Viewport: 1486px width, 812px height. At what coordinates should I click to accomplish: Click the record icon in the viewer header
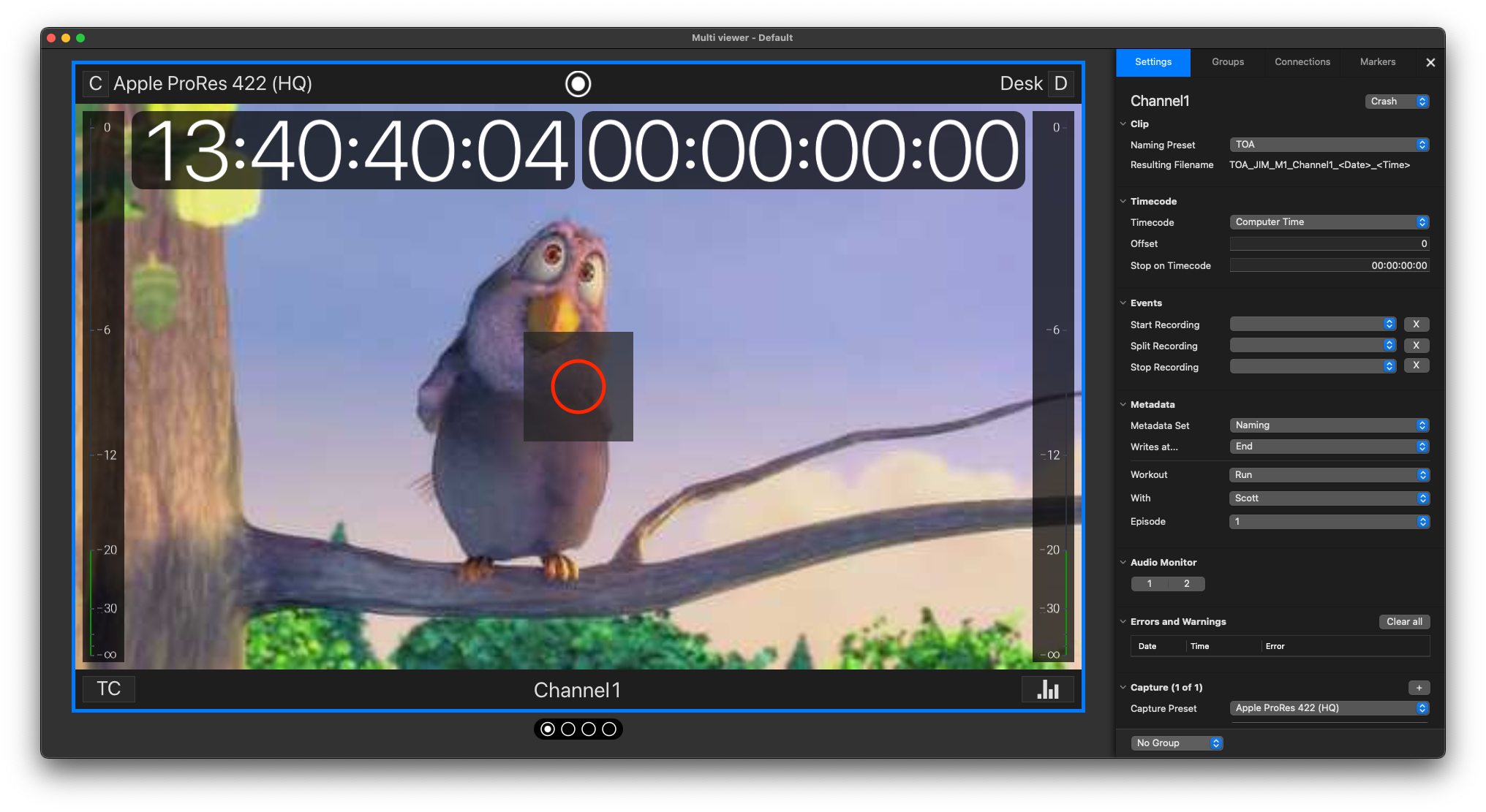pyautogui.click(x=578, y=84)
